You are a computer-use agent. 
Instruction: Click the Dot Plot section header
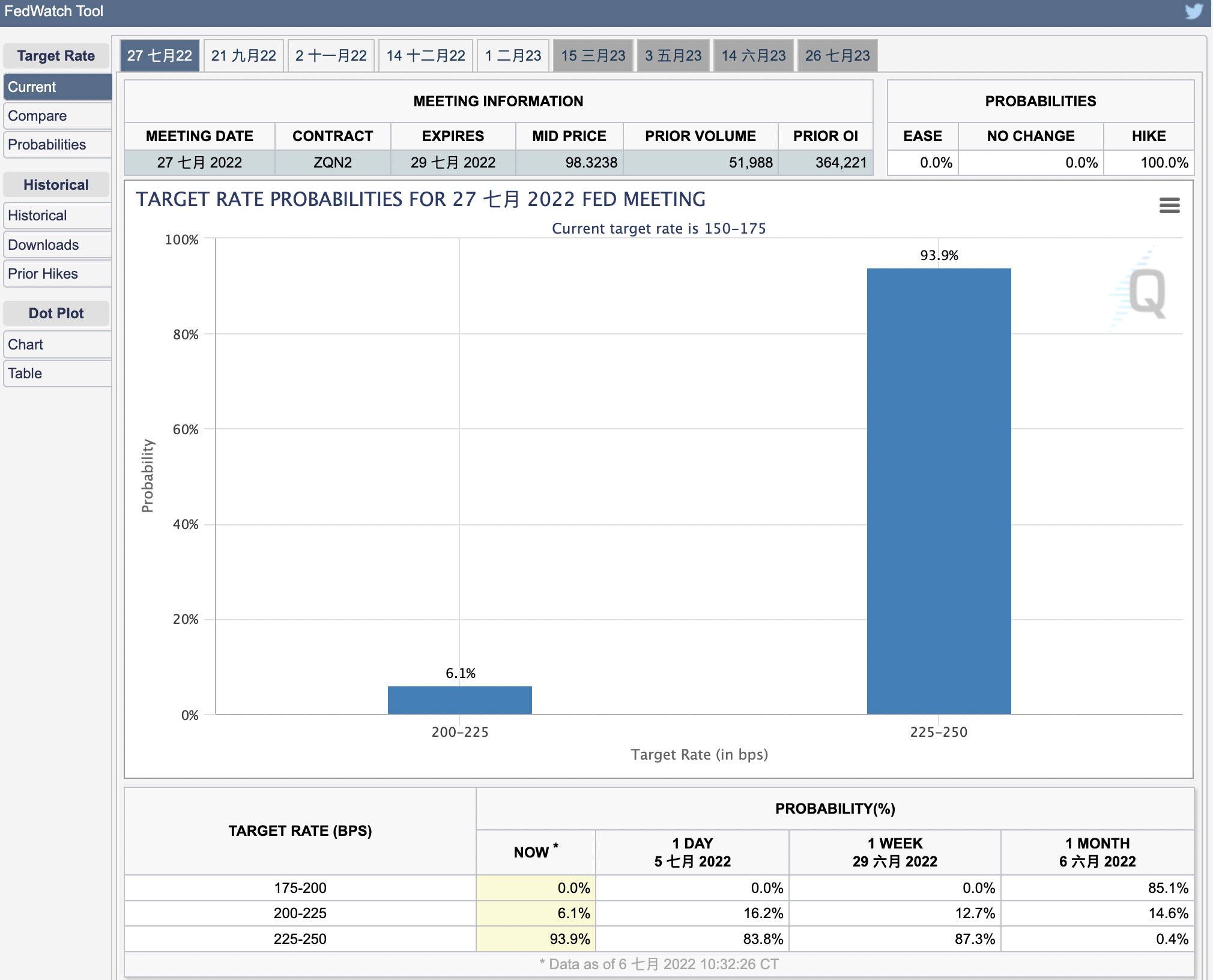(56, 313)
